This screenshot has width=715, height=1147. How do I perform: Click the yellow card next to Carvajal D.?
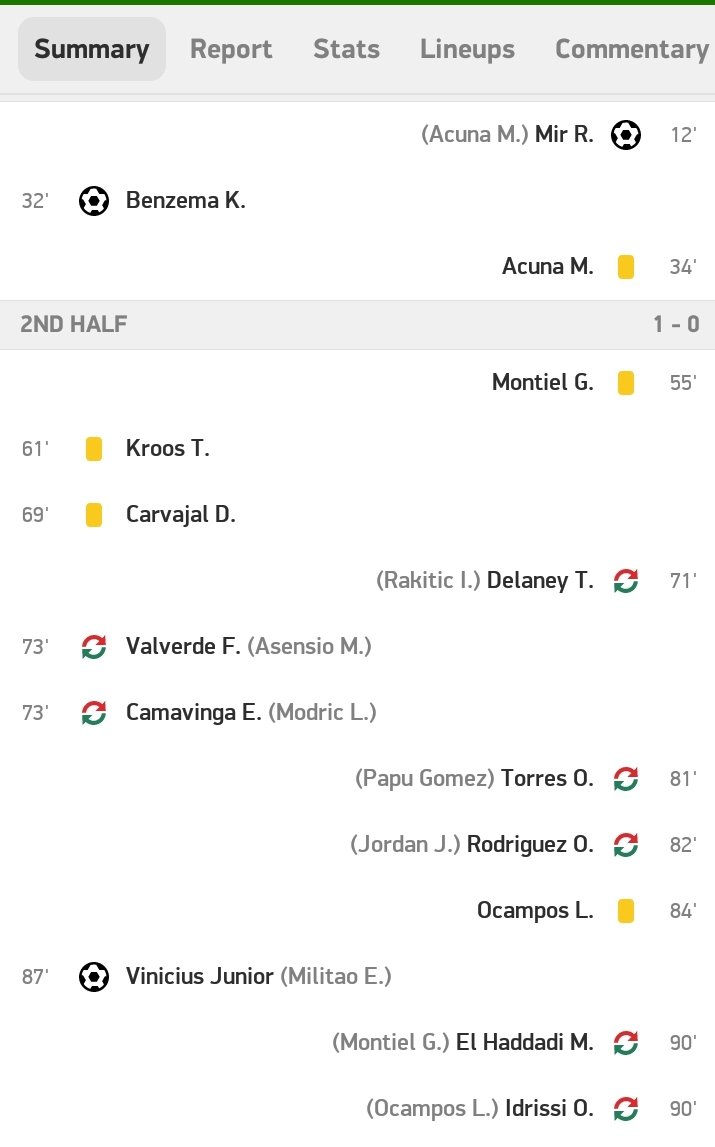[94, 515]
